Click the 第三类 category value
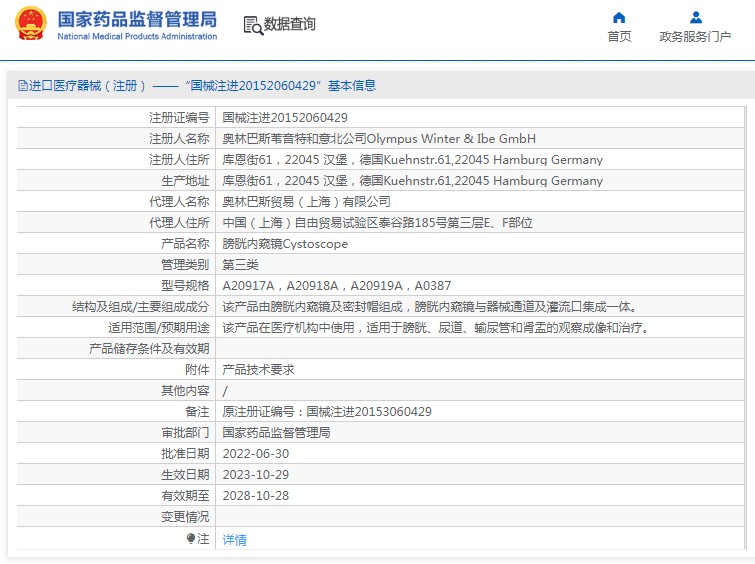Image resolution: width=755 pixels, height=564 pixels. coord(240,265)
